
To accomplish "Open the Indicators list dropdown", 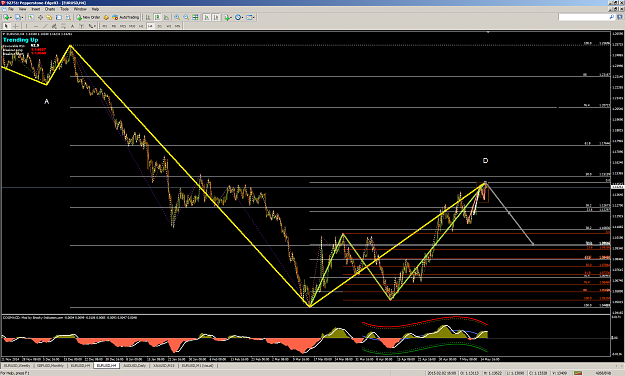I will click(x=228, y=17).
